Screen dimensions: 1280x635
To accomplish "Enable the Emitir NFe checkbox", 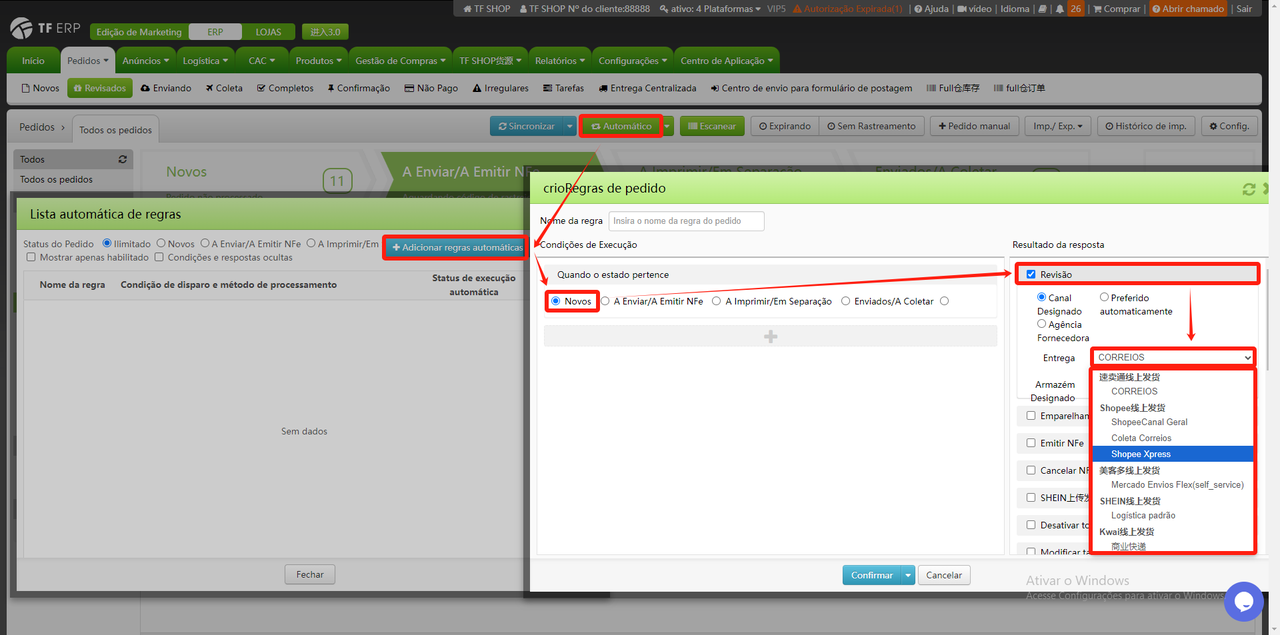I will pos(1031,443).
